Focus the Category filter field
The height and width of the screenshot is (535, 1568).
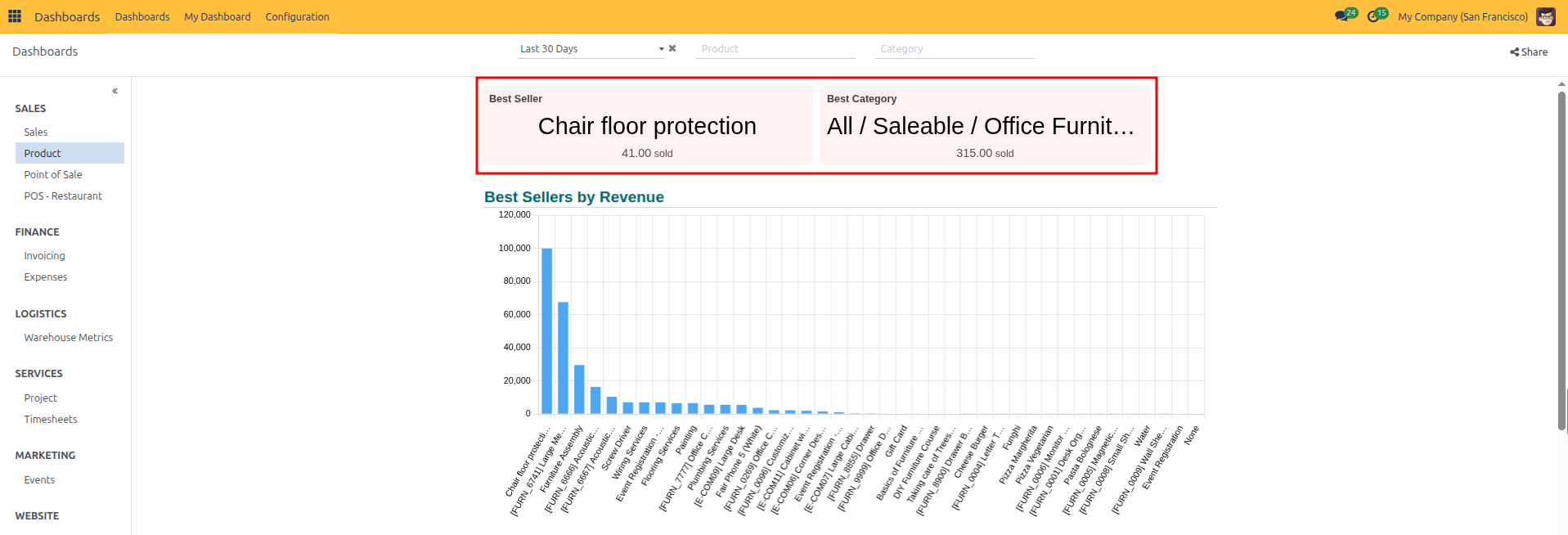point(955,49)
